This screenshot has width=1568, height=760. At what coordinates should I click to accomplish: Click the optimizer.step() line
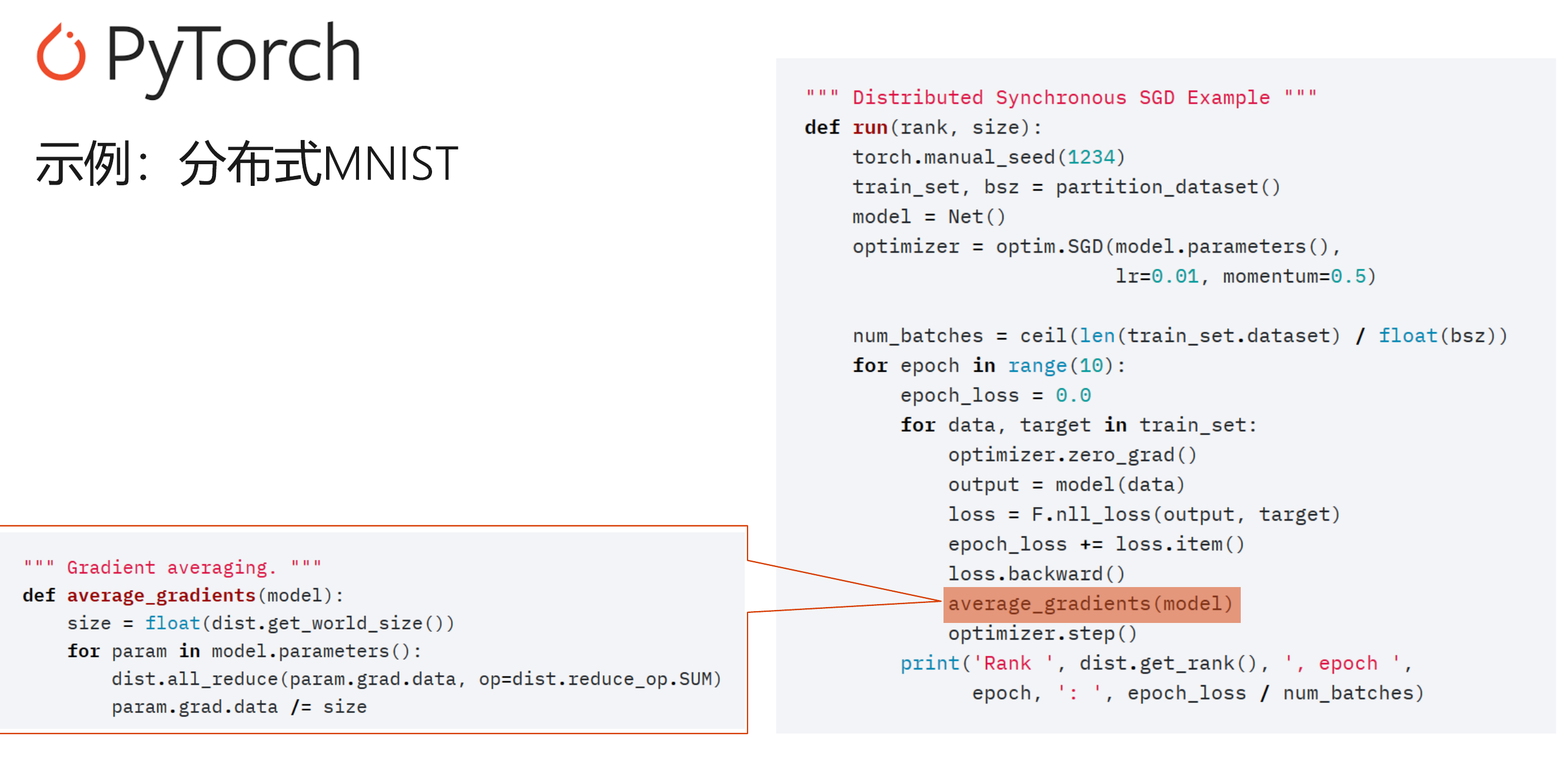coord(1042,634)
